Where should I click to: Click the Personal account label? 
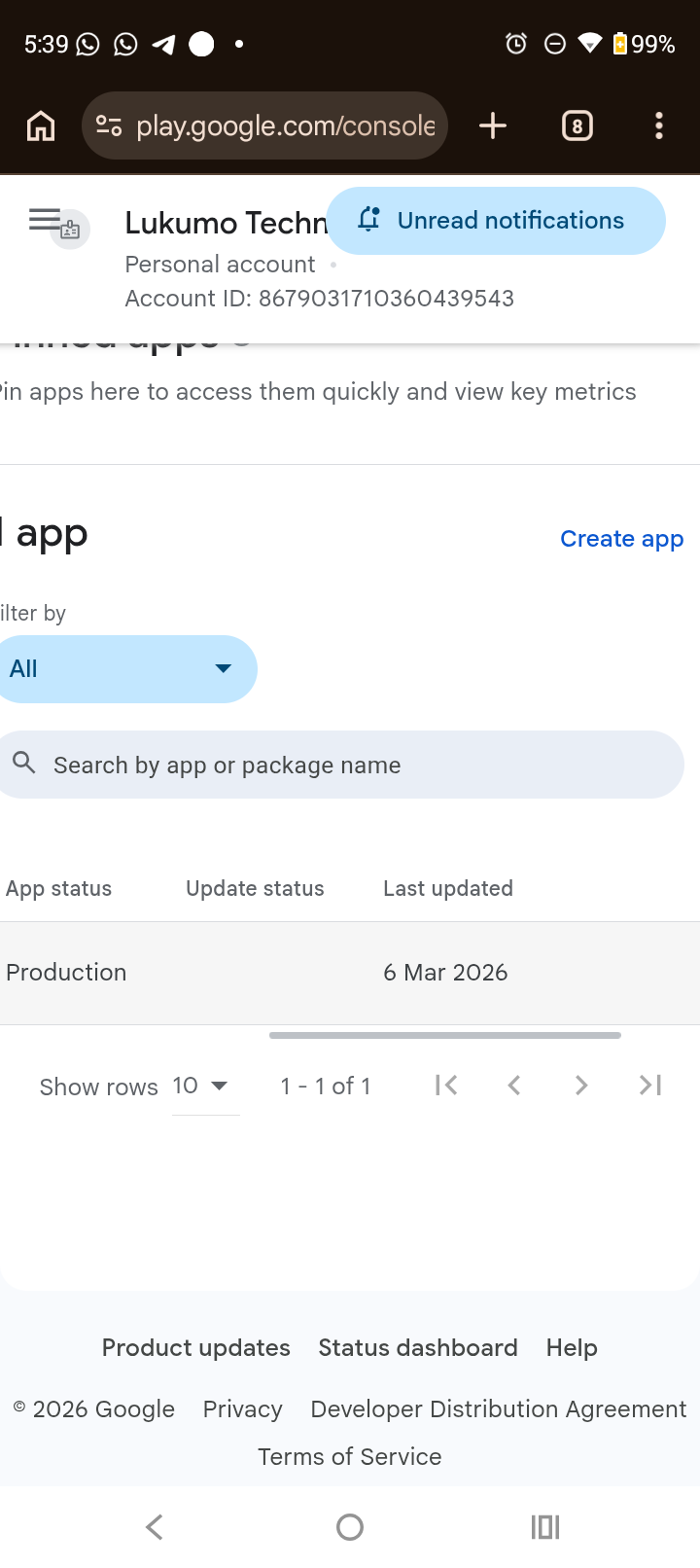point(220,265)
